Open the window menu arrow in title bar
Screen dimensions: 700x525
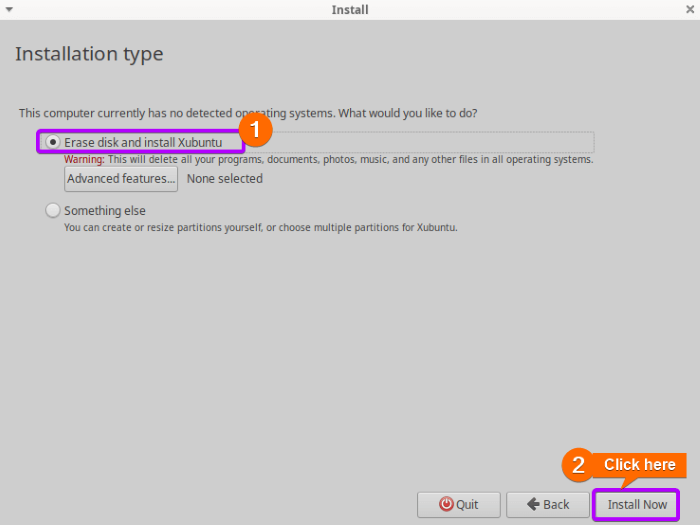(9, 9)
